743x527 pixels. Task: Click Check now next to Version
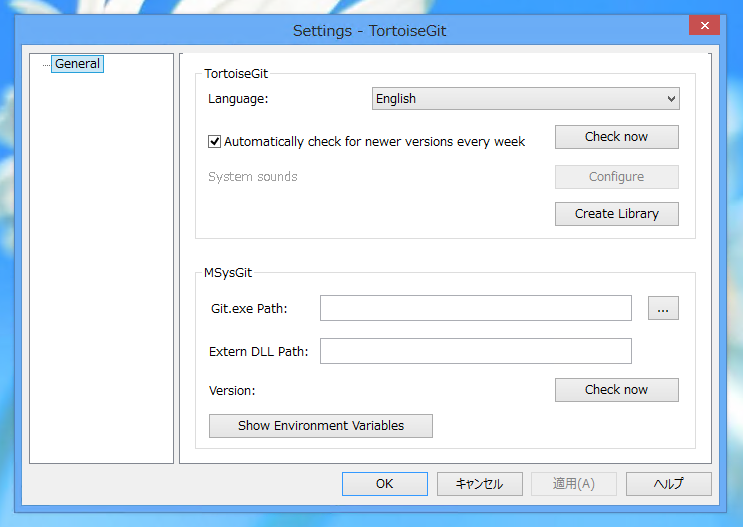click(616, 390)
